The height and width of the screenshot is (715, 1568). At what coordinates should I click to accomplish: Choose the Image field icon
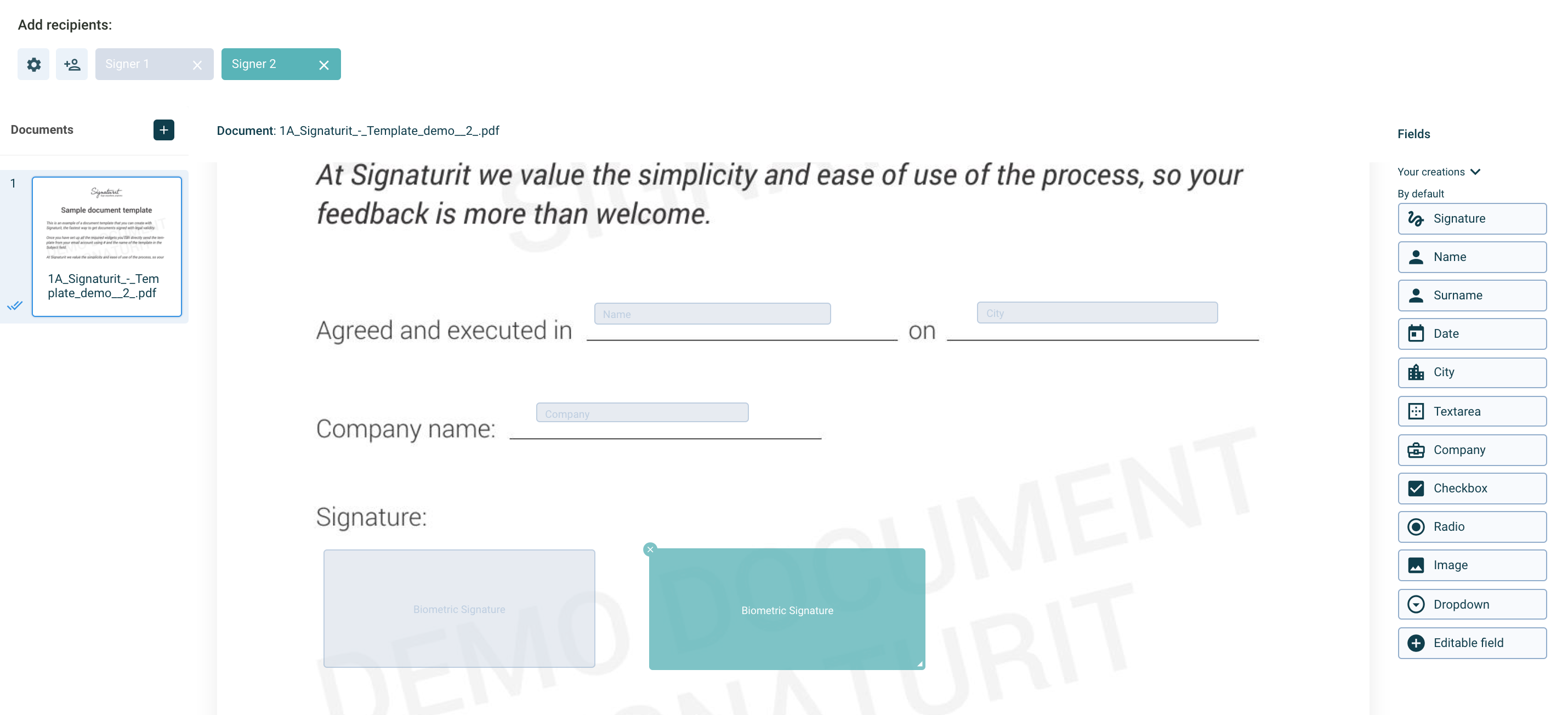1416,565
